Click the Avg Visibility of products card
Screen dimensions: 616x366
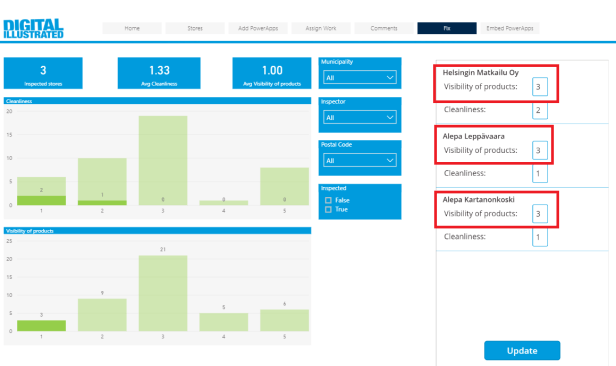tap(272, 73)
